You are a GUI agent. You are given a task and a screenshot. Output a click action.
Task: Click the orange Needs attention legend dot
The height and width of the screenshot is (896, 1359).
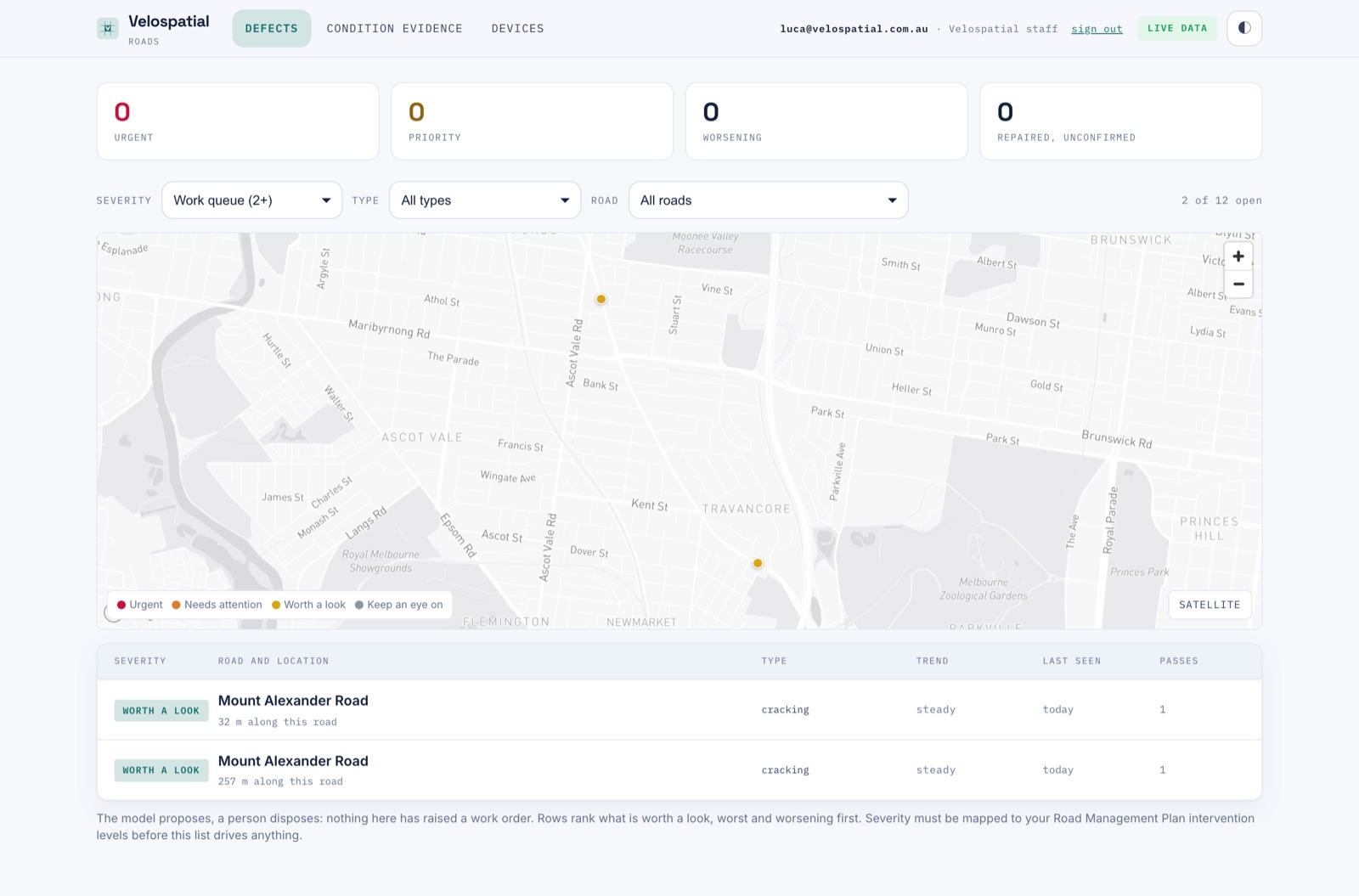176,605
